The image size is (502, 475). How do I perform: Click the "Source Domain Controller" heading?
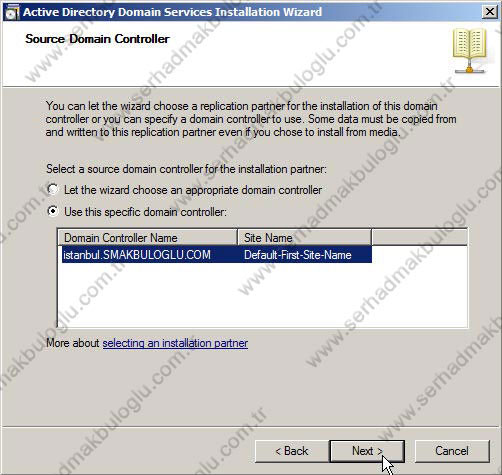97,39
